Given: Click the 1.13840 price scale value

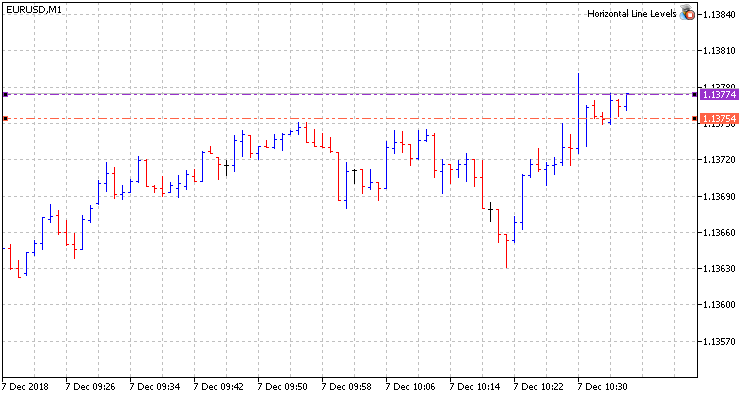Looking at the screenshot, I should pyautogui.click(x=719, y=14).
